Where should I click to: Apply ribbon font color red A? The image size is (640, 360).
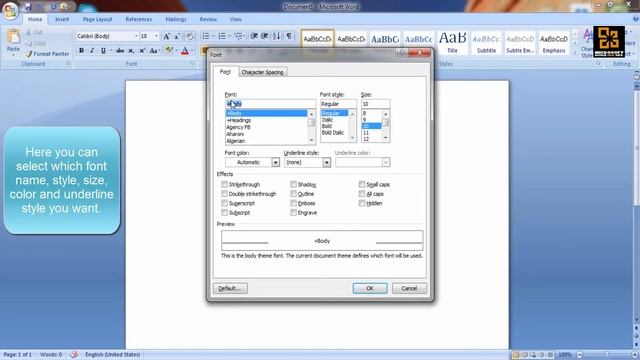(x=185, y=51)
